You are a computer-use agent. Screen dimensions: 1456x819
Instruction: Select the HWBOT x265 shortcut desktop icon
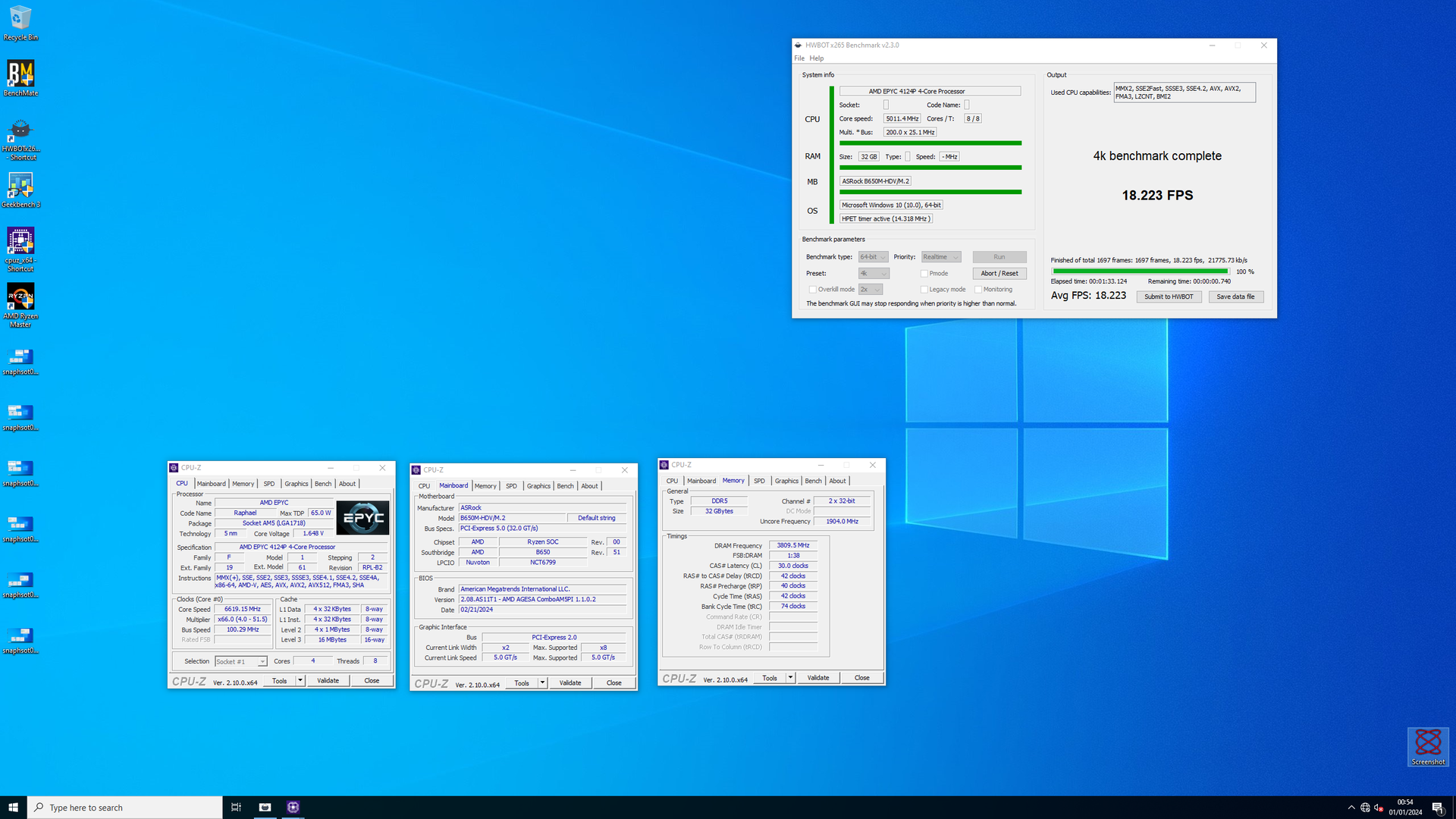[x=20, y=139]
